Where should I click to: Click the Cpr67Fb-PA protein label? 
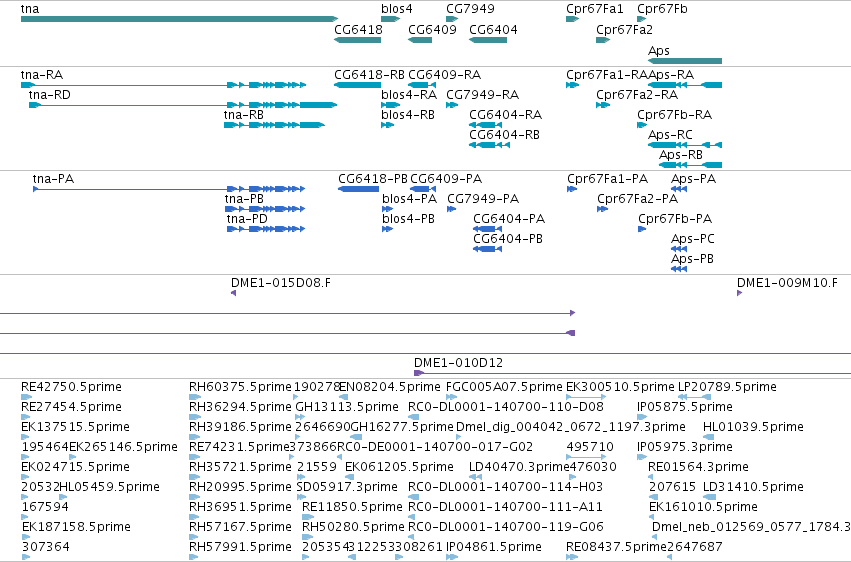675,219
